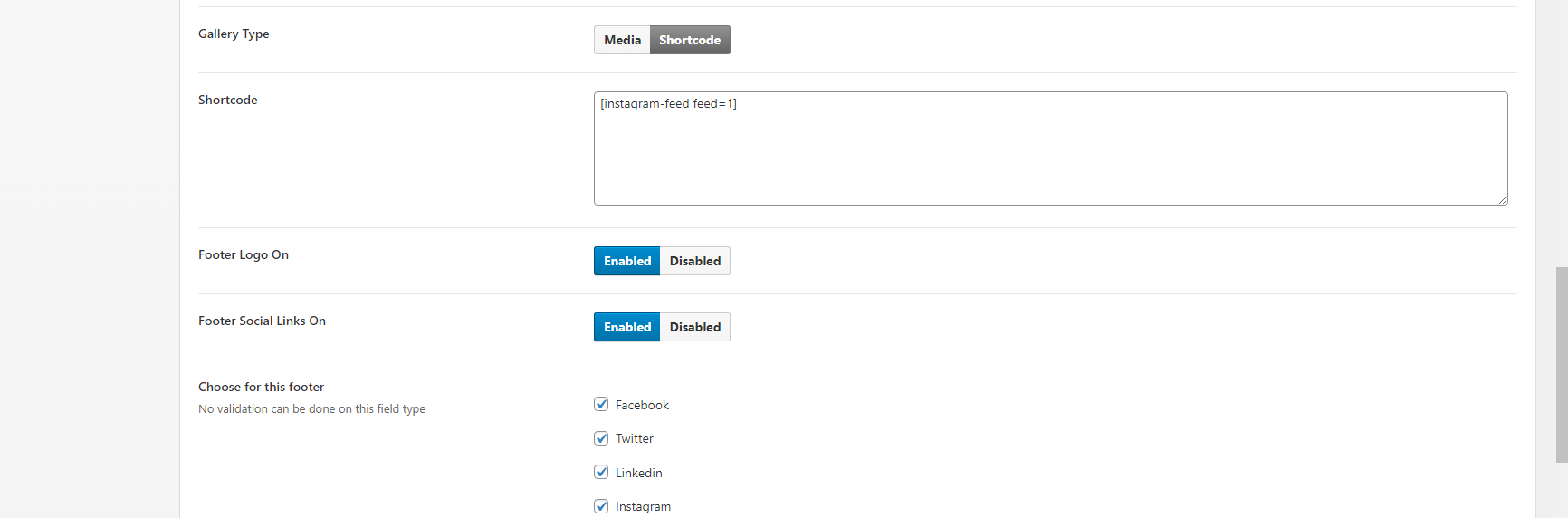Click the Choose for this footer heading
The image size is (1568, 518).
tap(261, 387)
